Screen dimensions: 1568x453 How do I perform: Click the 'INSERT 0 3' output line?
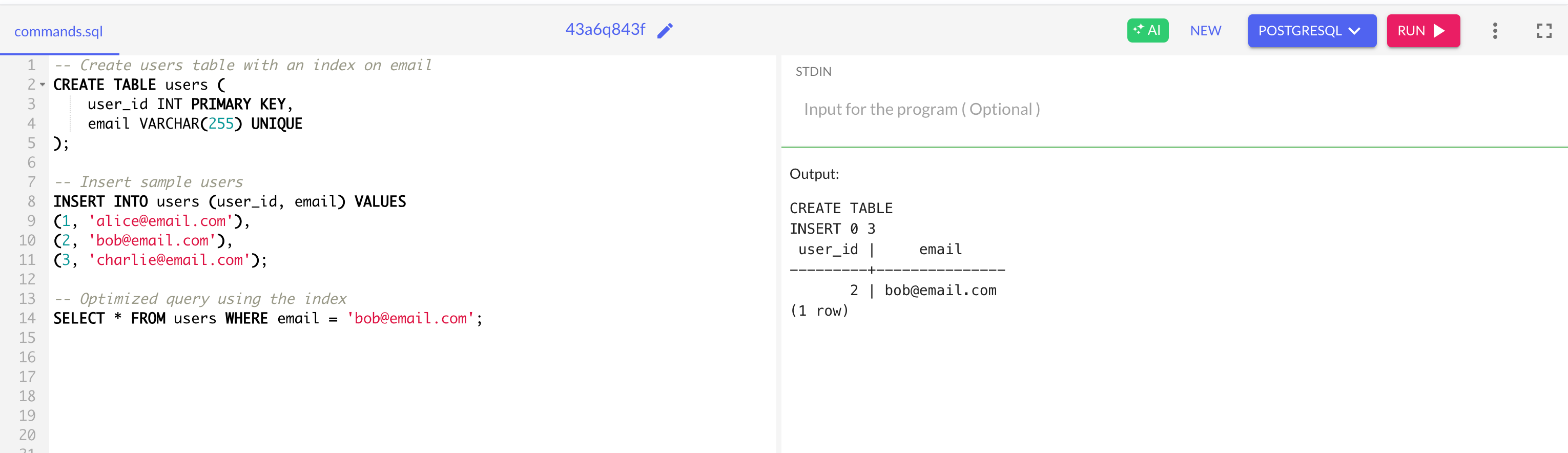(832, 229)
